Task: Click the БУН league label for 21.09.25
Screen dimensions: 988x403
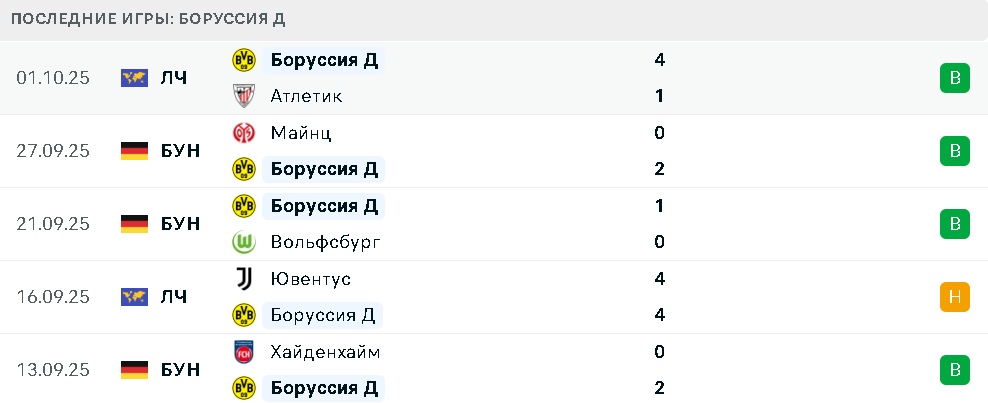Action: pyautogui.click(x=180, y=224)
